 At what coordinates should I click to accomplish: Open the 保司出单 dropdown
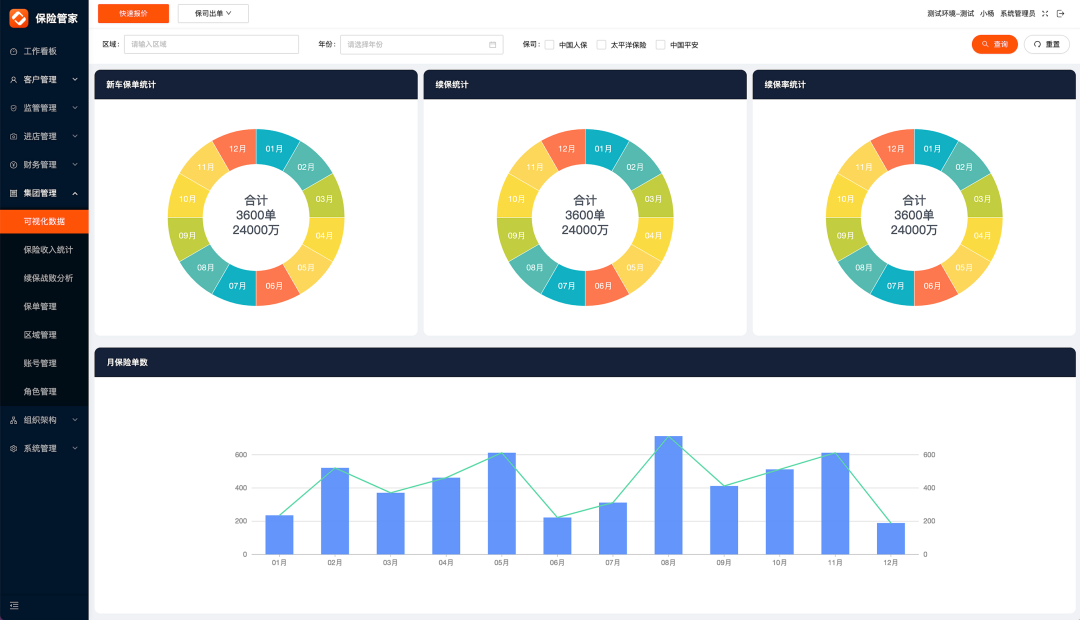213,13
